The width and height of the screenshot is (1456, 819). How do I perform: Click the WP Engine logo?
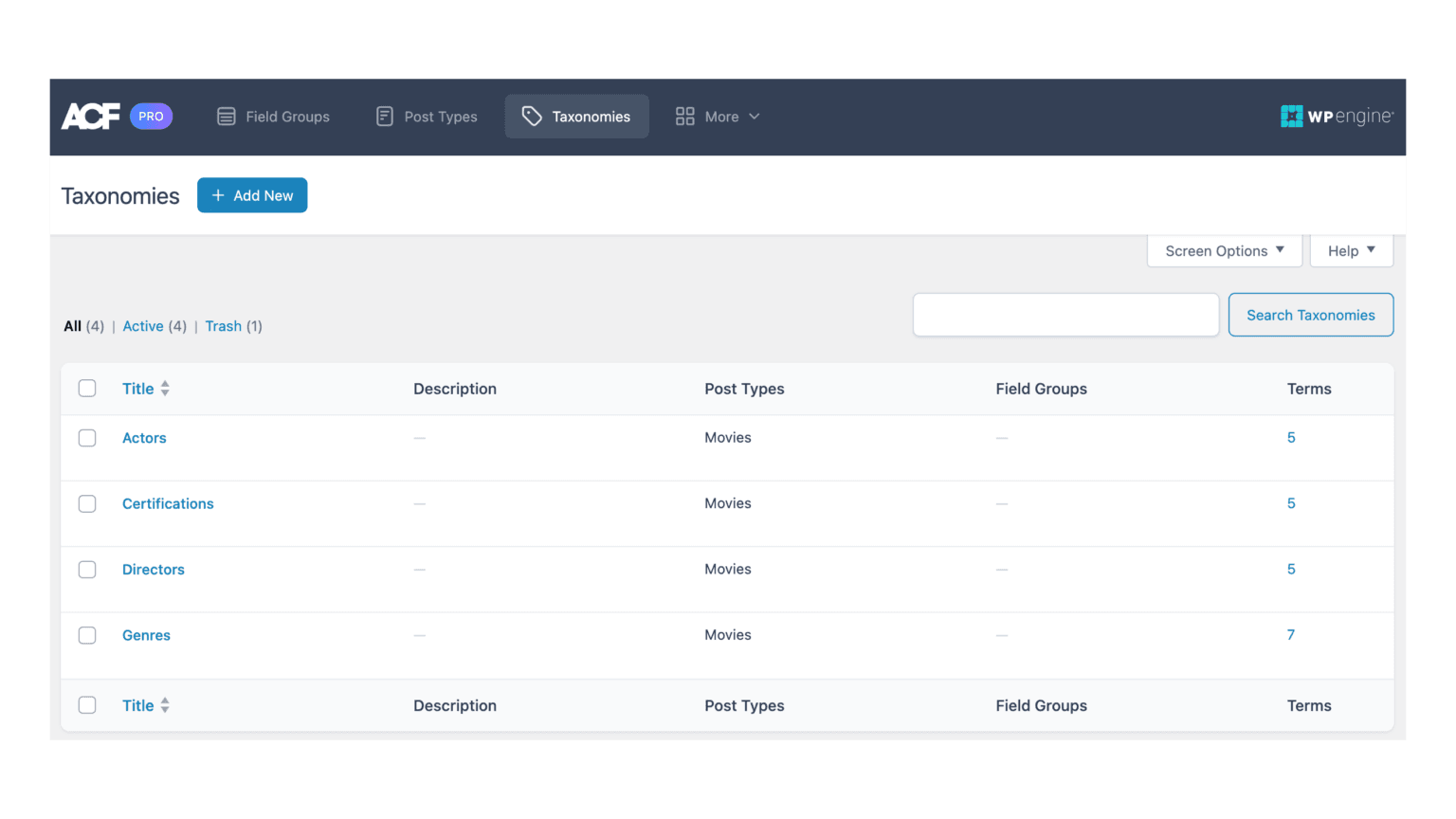[x=1337, y=116]
